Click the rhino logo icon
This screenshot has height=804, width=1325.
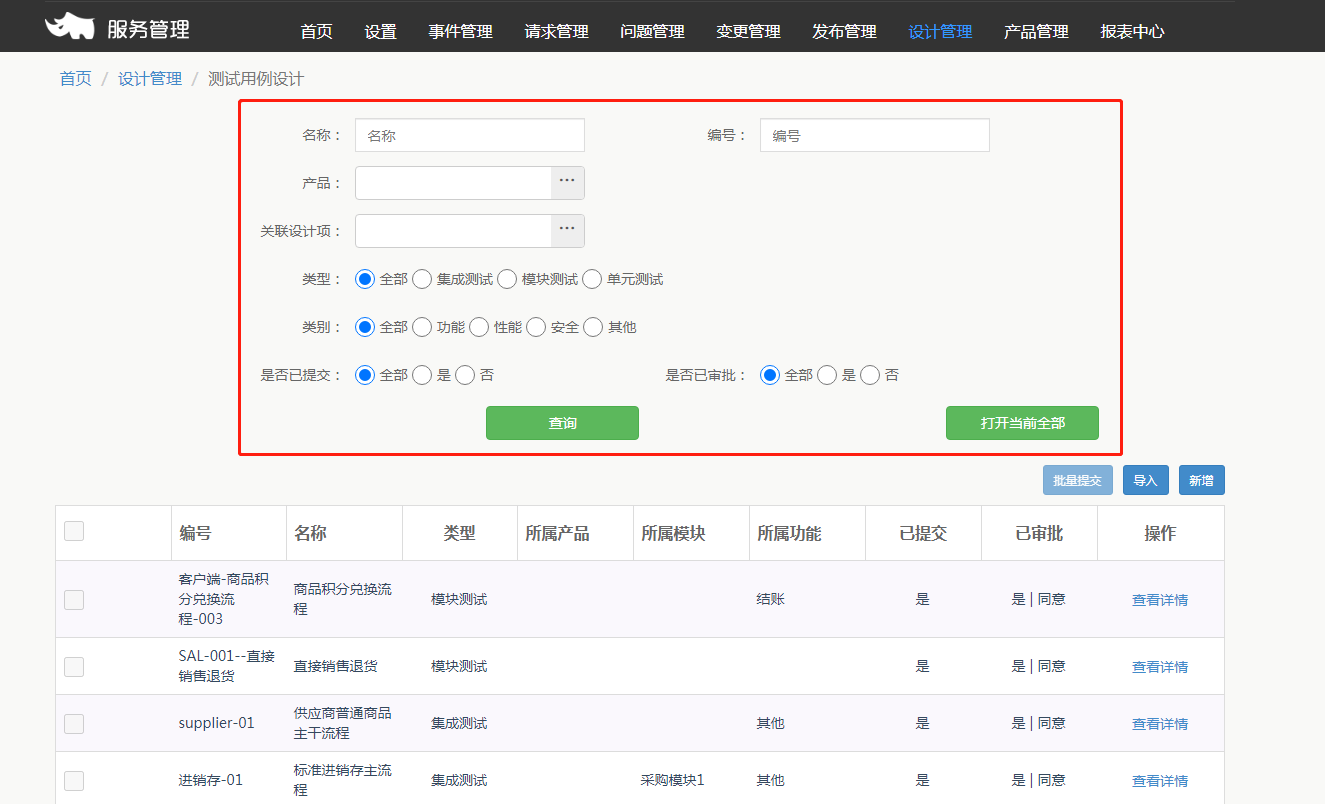coord(70,27)
